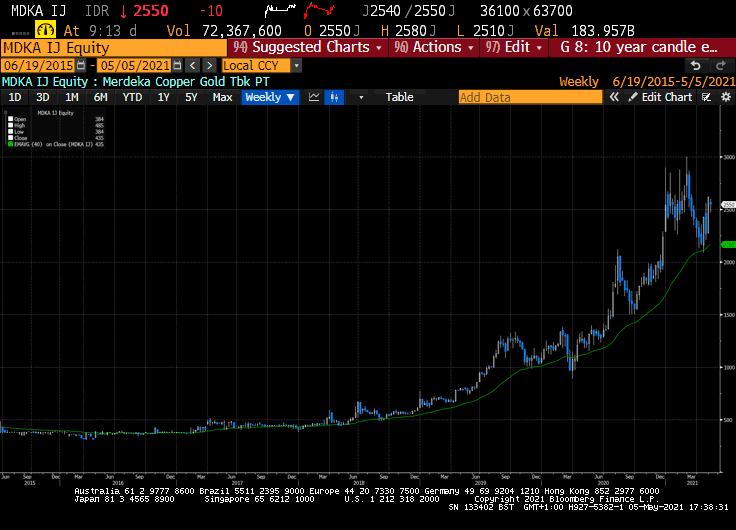Select the 1D range tab

pyautogui.click(x=15, y=97)
